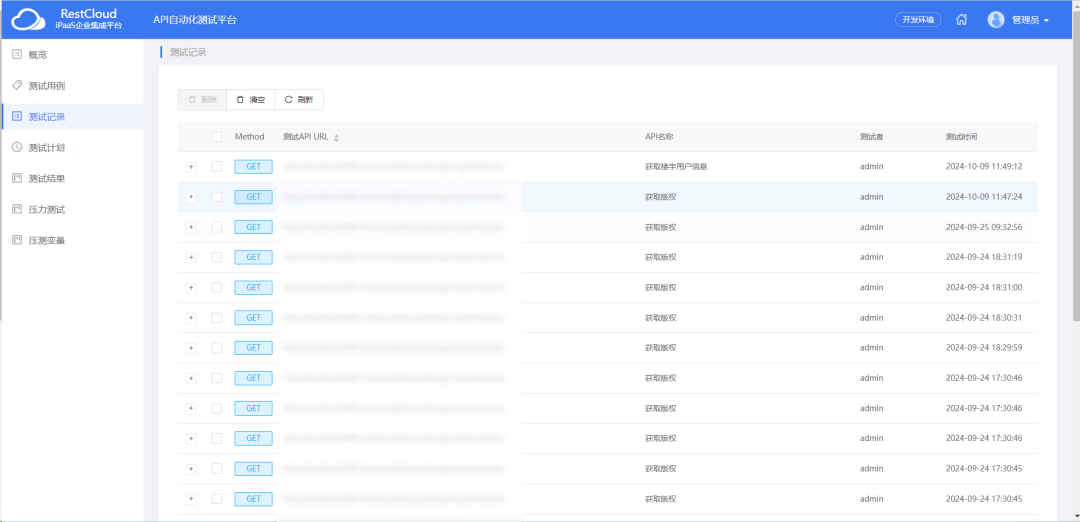Open 压测变量 in the sidebar menu
1080x522 pixels.
tap(47, 241)
